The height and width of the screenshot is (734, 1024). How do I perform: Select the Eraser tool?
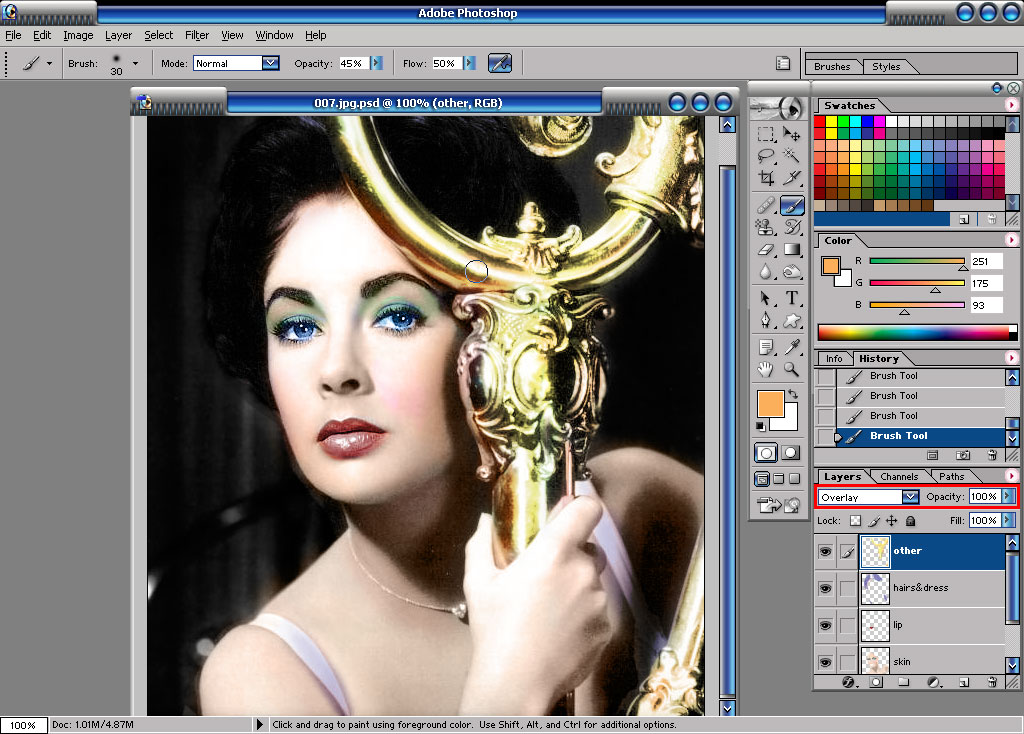point(765,249)
